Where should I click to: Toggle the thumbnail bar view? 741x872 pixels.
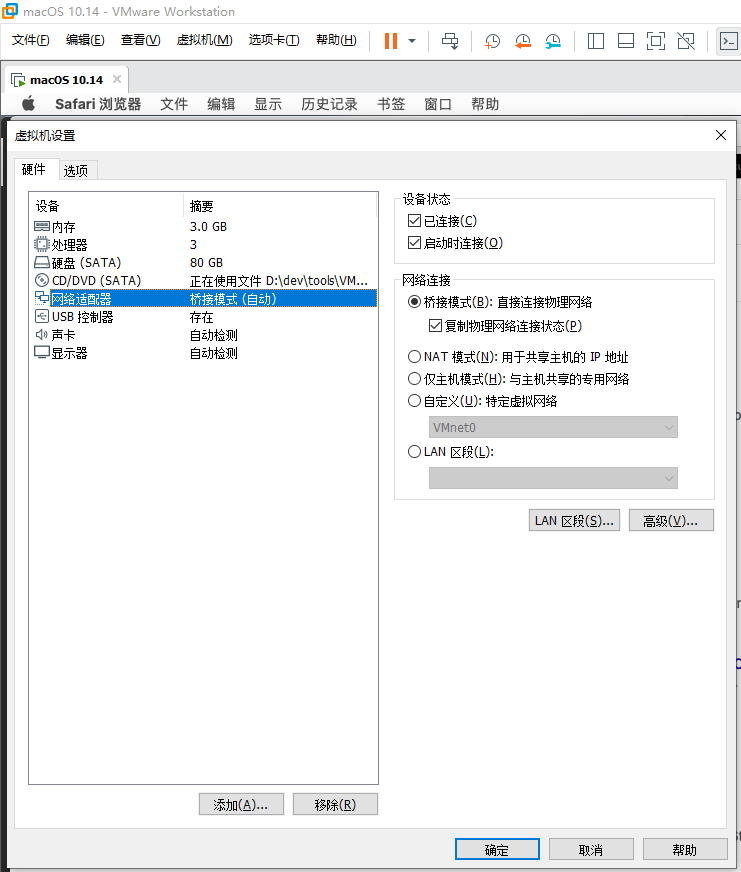point(626,41)
